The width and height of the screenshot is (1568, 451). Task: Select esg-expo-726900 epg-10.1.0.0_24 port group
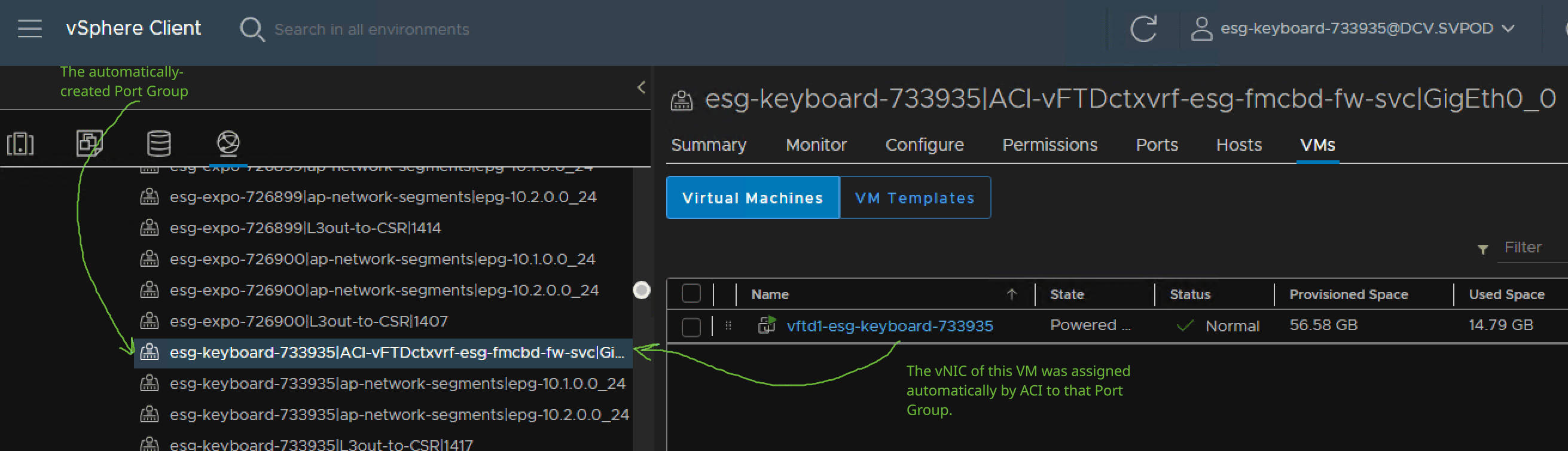(x=382, y=258)
